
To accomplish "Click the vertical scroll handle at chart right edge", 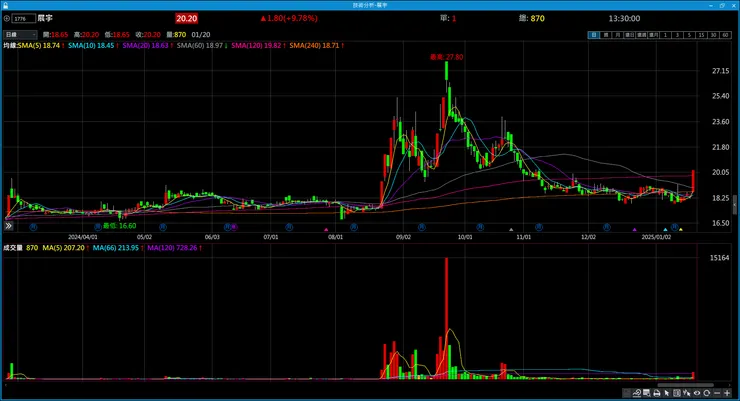I will pos(734,206).
